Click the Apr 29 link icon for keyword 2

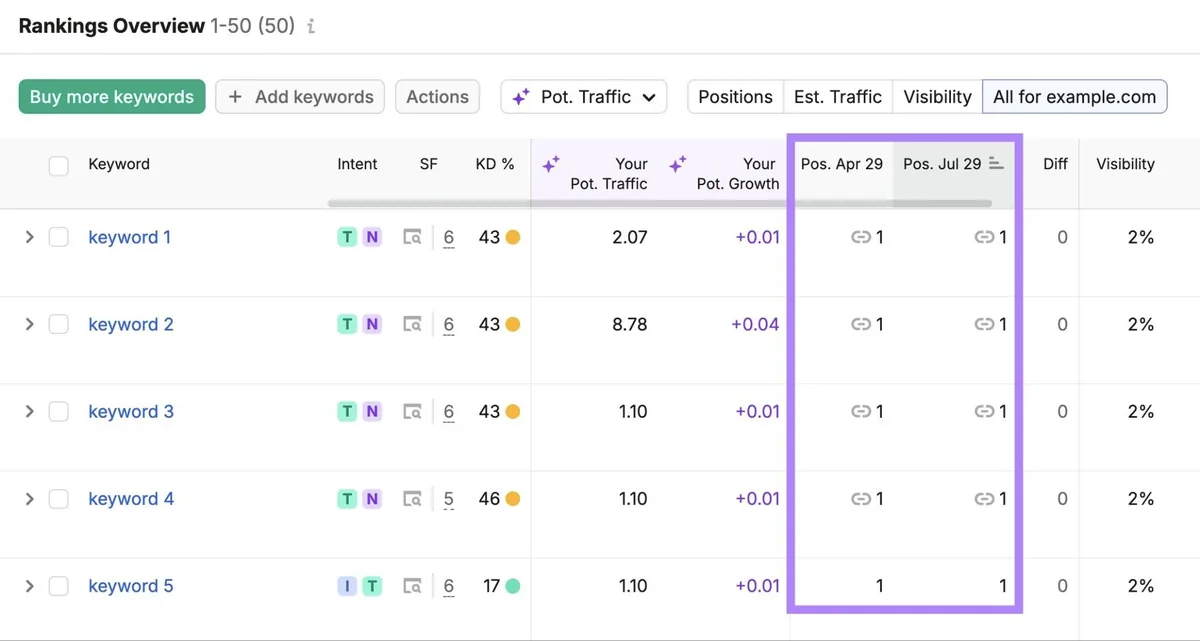tap(860, 325)
